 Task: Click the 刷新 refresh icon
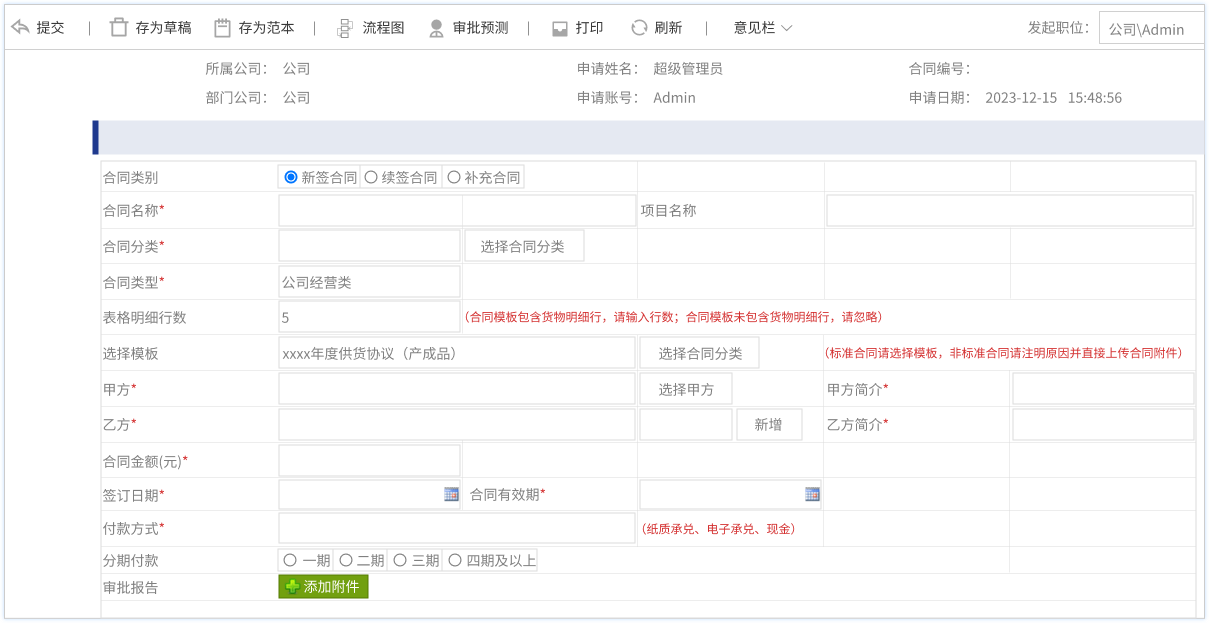coord(639,28)
